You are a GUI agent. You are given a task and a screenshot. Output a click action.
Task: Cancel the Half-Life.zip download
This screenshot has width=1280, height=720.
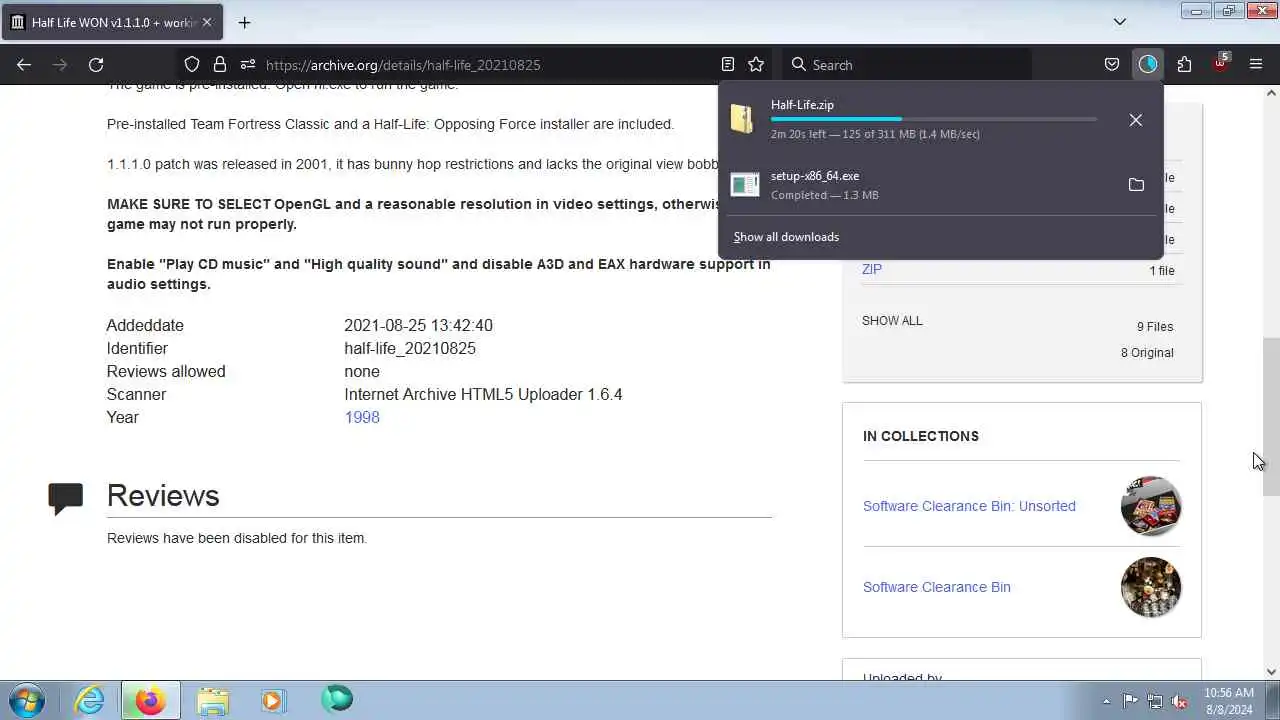click(1136, 120)
